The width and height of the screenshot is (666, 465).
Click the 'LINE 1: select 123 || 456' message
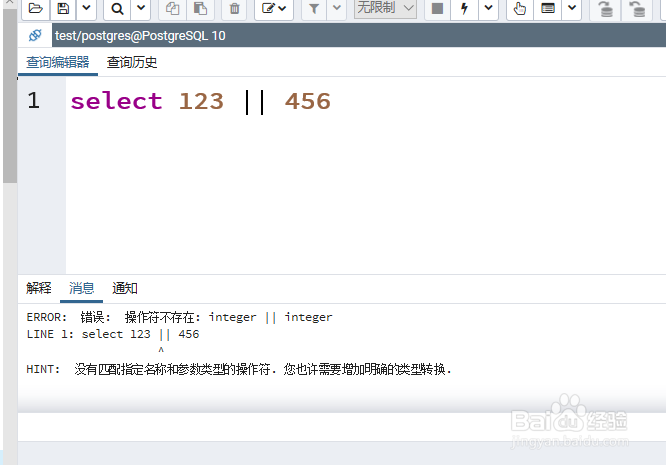click(x=113, y=334)
